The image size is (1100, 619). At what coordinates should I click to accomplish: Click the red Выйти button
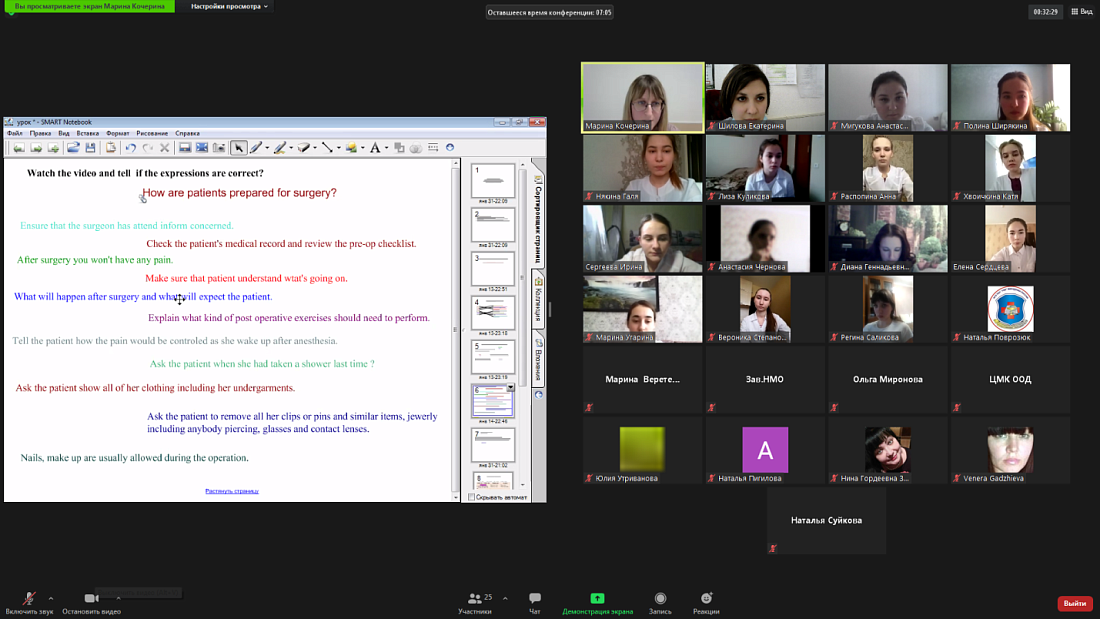[1075, 603]
